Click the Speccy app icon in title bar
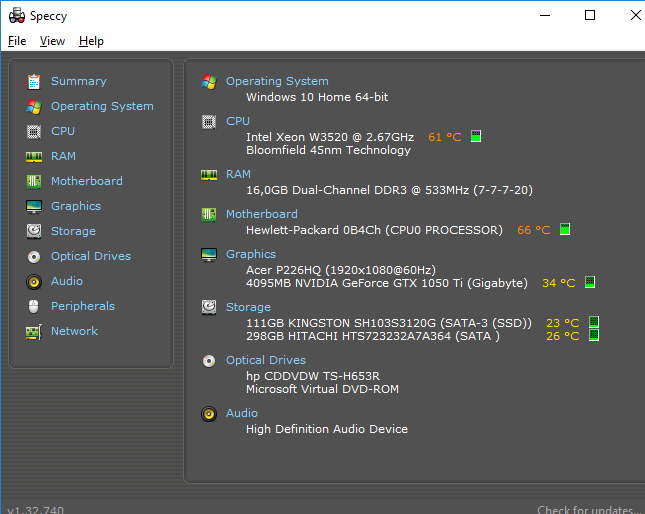645x514 pixels. point(17,16)
